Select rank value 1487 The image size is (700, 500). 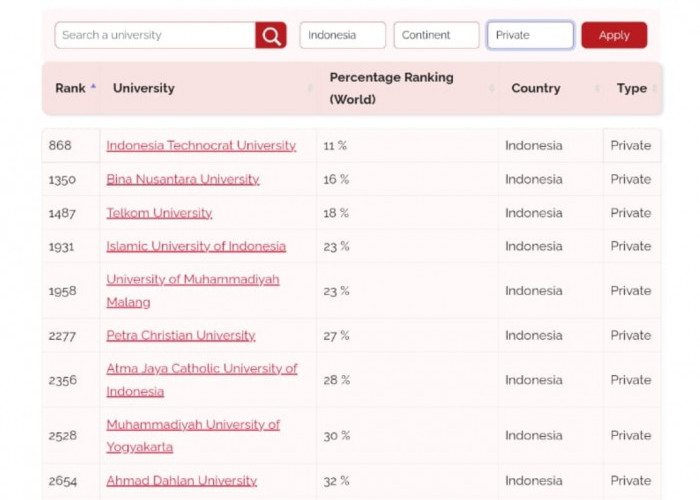62,213
